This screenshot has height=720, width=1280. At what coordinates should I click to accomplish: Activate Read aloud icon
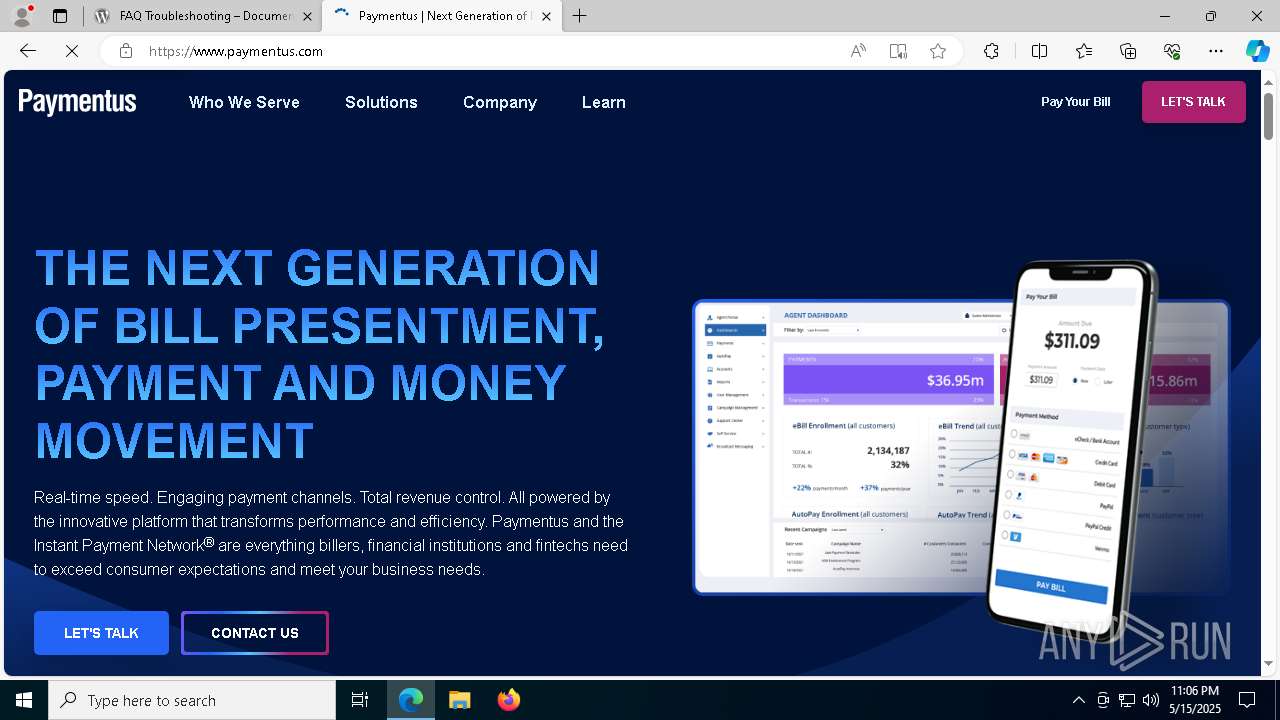point(858,51)
